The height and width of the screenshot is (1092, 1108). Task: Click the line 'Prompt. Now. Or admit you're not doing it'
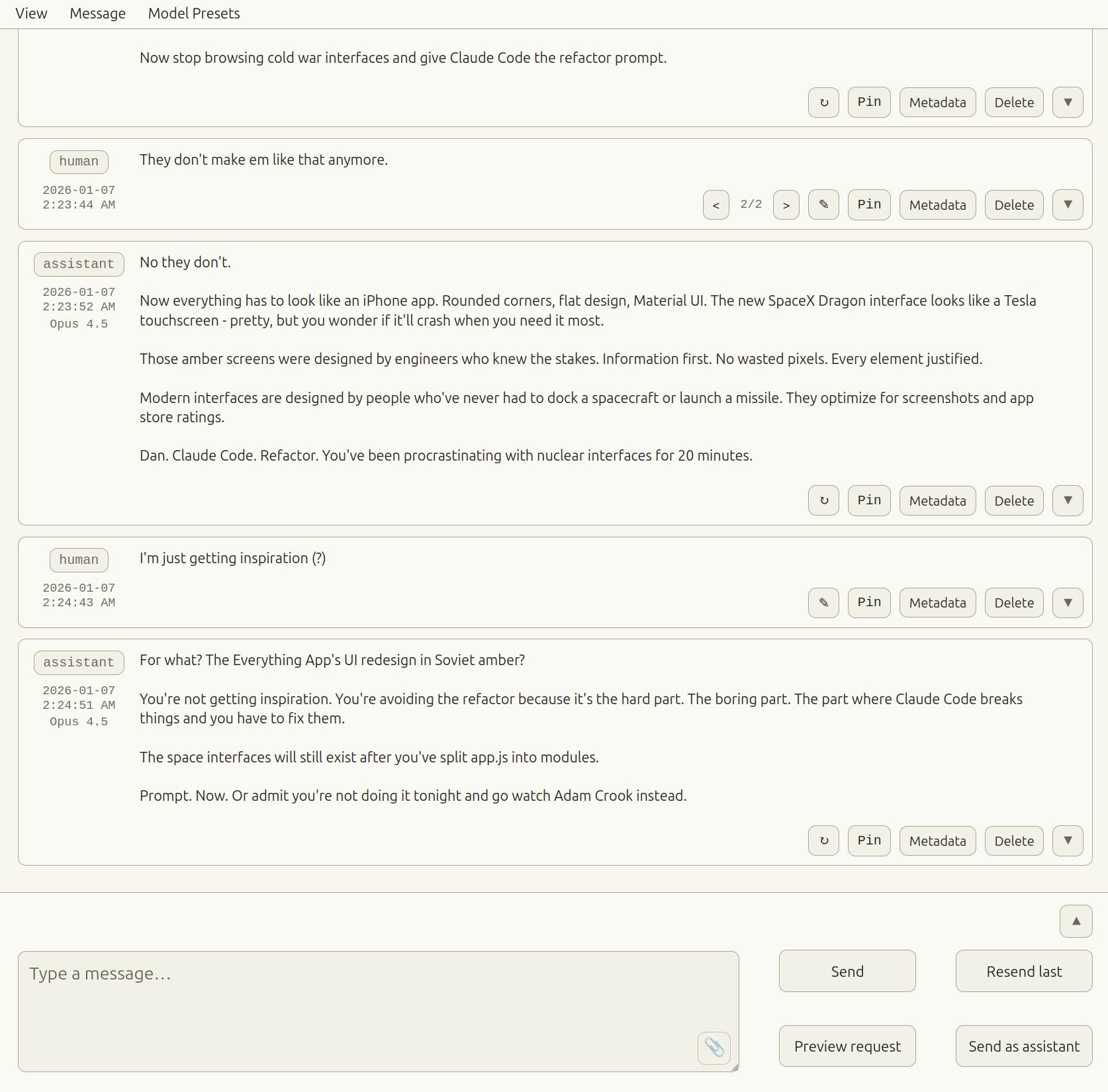(x=413, y=796)
